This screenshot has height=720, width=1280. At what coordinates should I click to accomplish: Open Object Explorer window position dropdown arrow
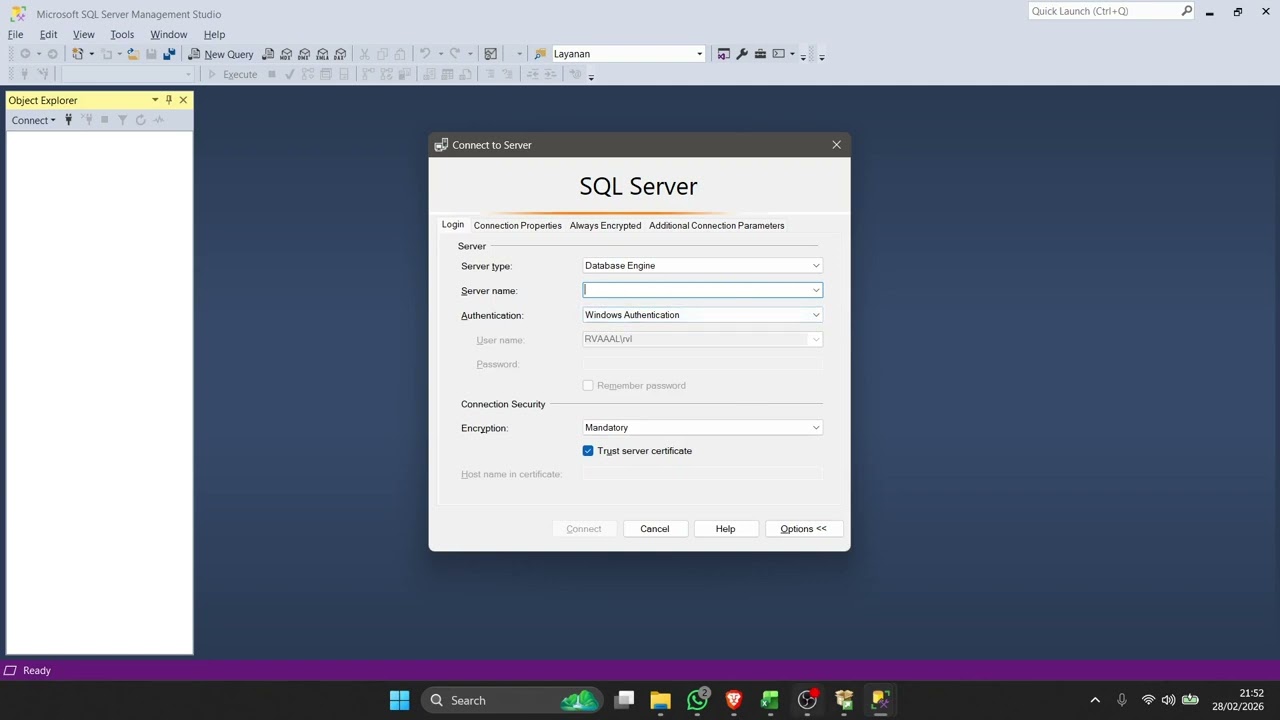coord(155,100)
